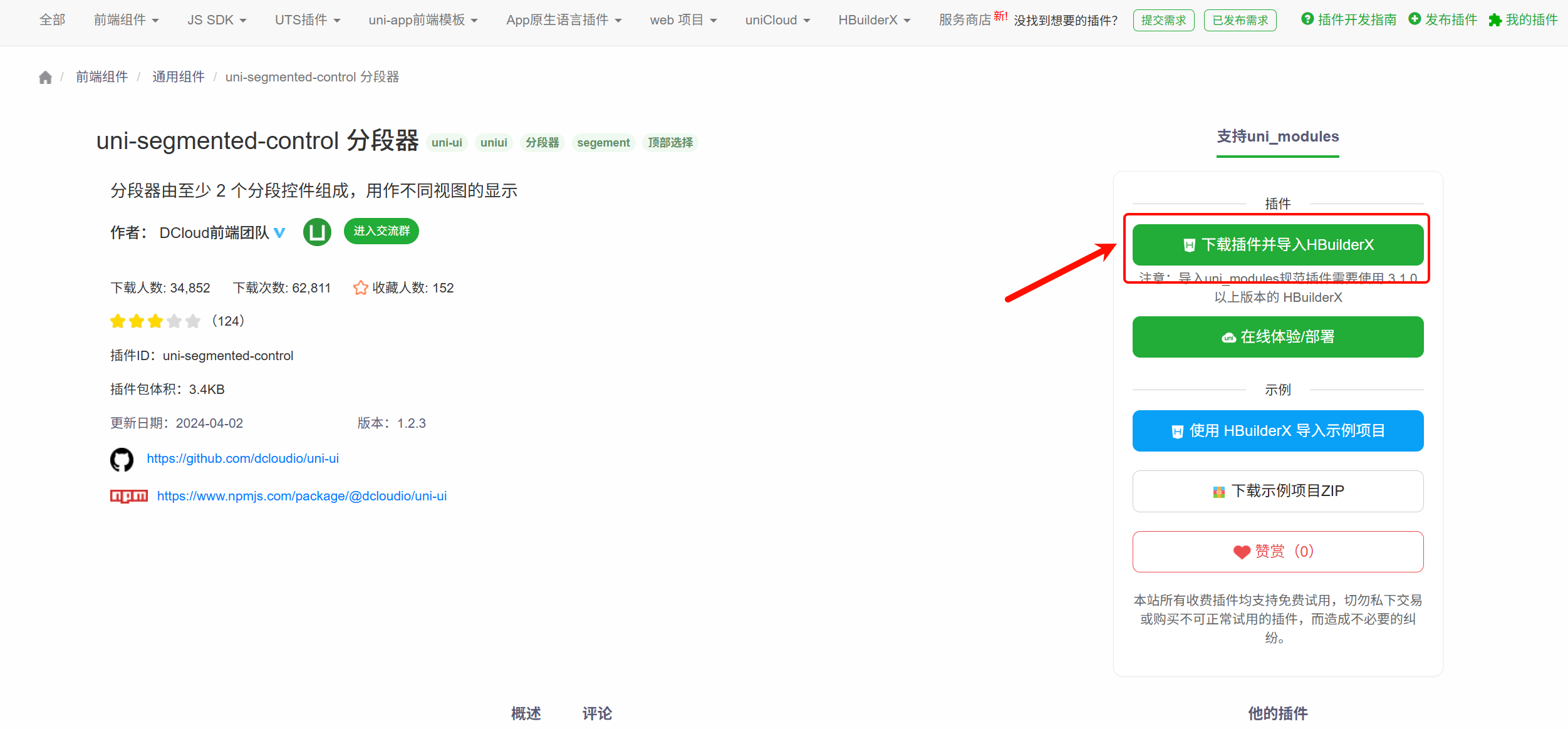Click the 提交需求 button
This screenshot has height=729, width=1568.
click(1164, 20)
